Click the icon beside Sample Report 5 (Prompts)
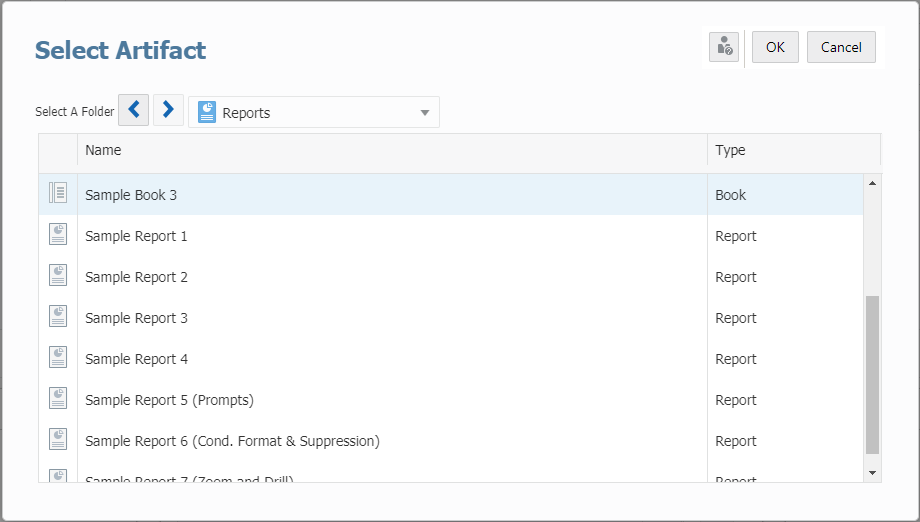 (x=58, y=399)
